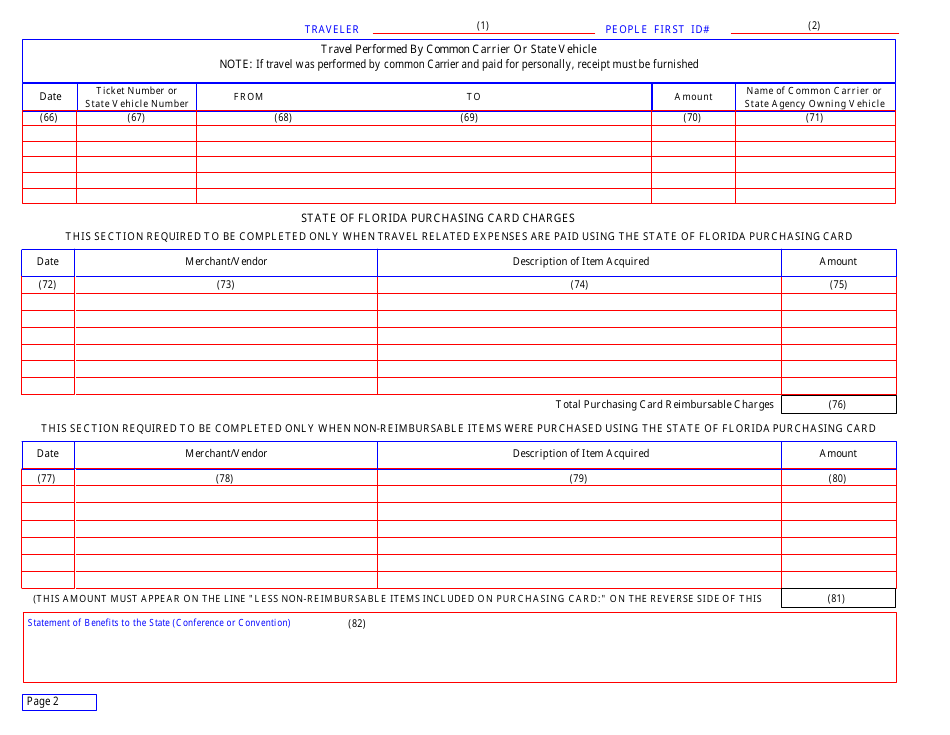
Task: Click the Total Purchasing Card Reimbursable Charges field (76)
Action: tap(839, 404)
